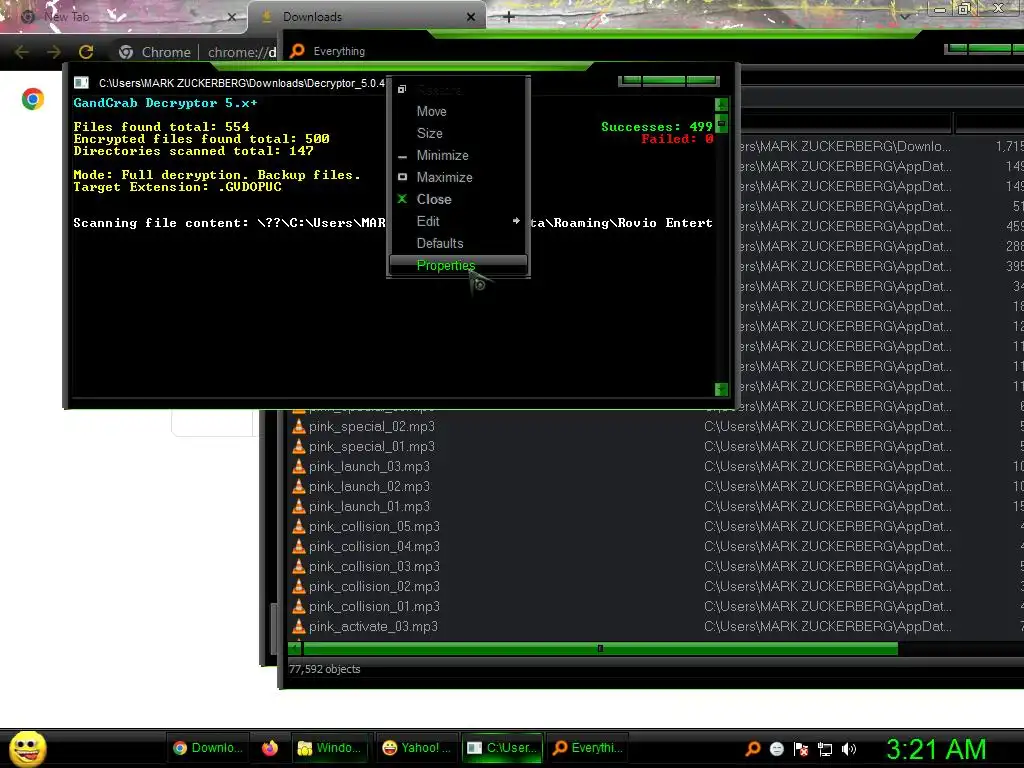The width and height of the screenshot is (1024, 768).
Task: Click the path cell next to pink_launch_02.mp3
Action: click(x=827, y=487)
